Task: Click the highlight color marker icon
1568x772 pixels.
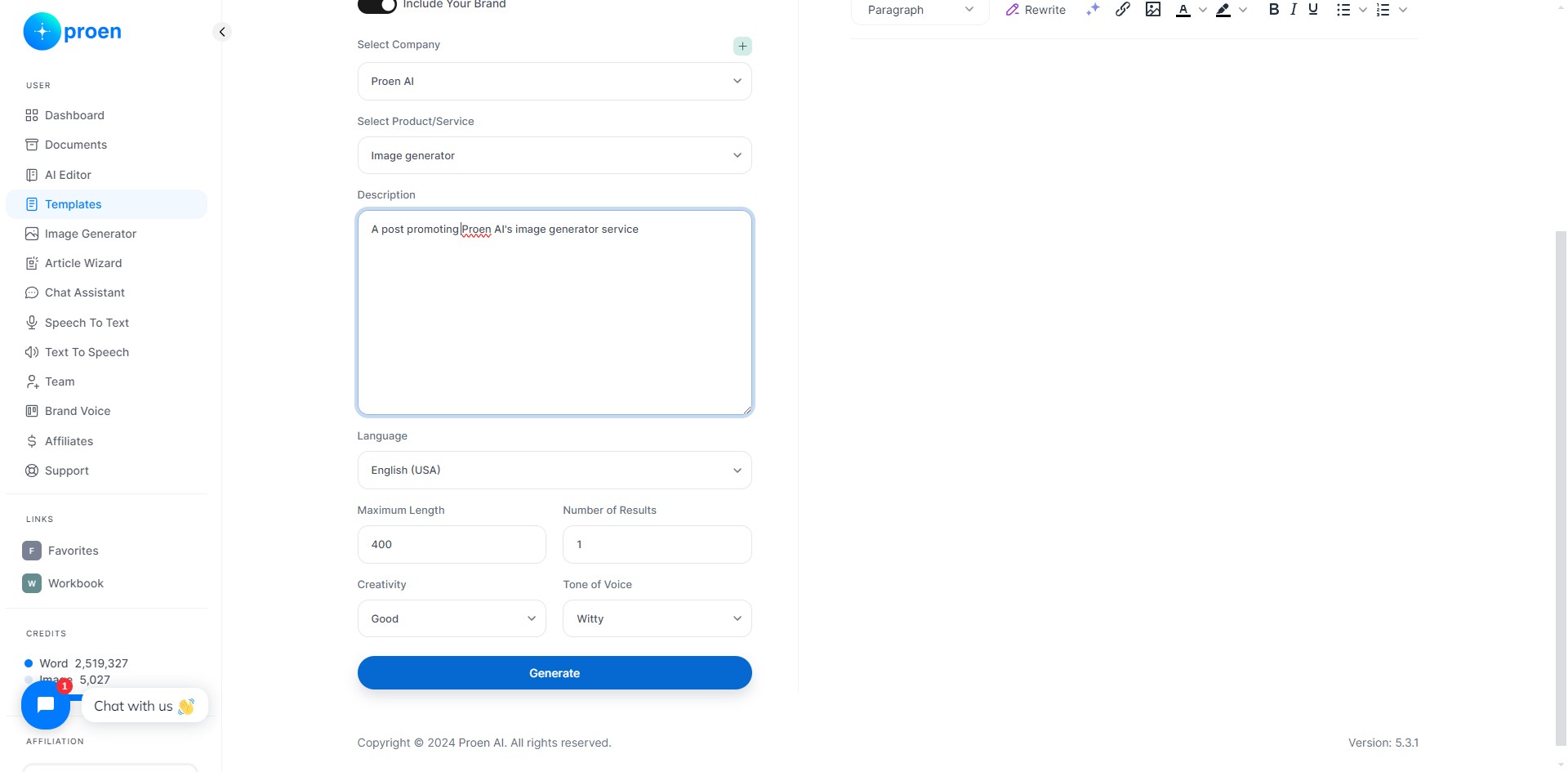Action: pyautogui.click(x=1223, y=10)
